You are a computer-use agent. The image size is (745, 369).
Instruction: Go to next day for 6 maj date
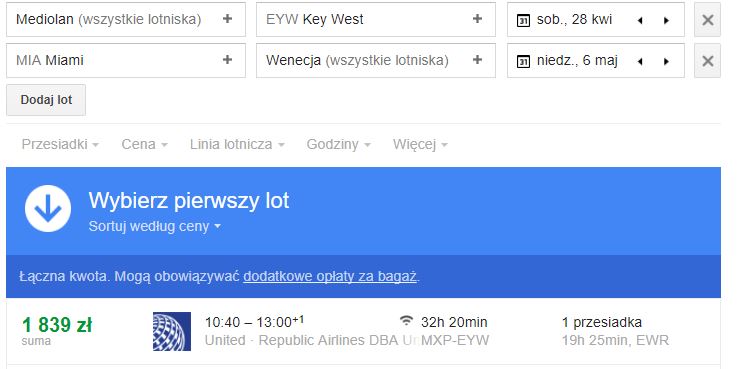point(666,61)
